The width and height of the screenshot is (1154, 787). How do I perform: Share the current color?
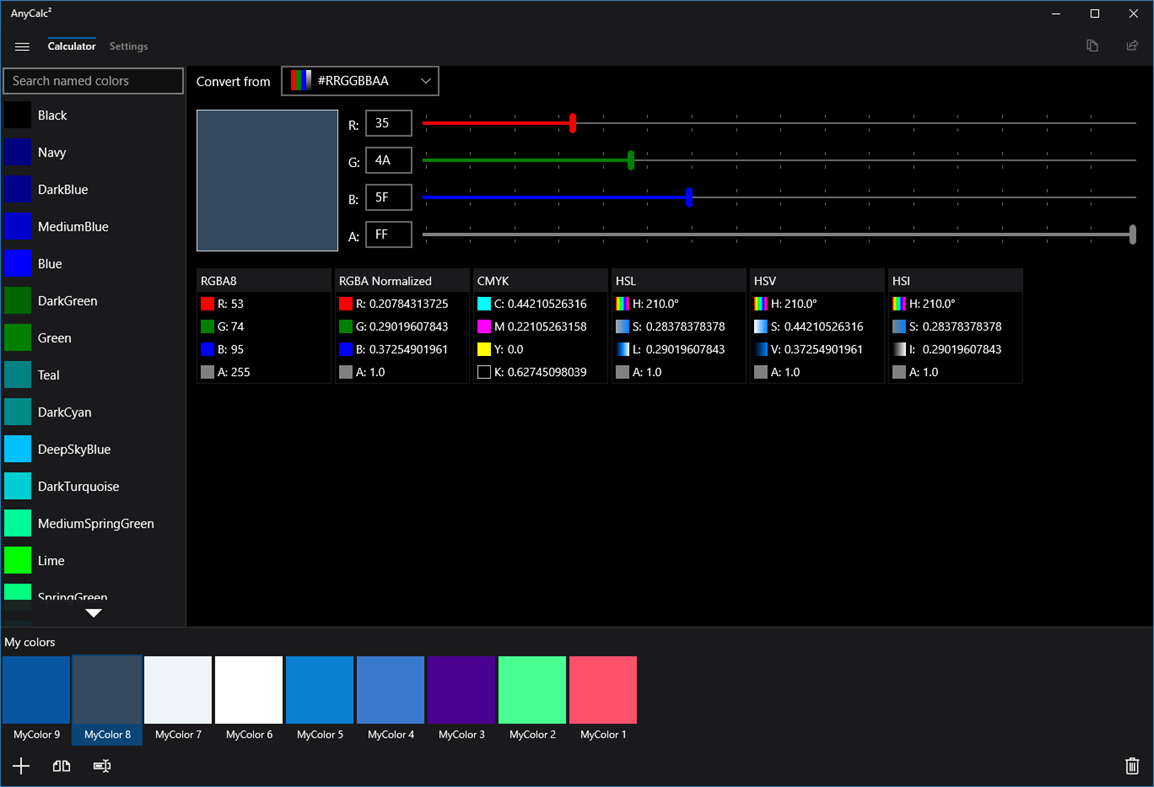(x=1132, y=45)
